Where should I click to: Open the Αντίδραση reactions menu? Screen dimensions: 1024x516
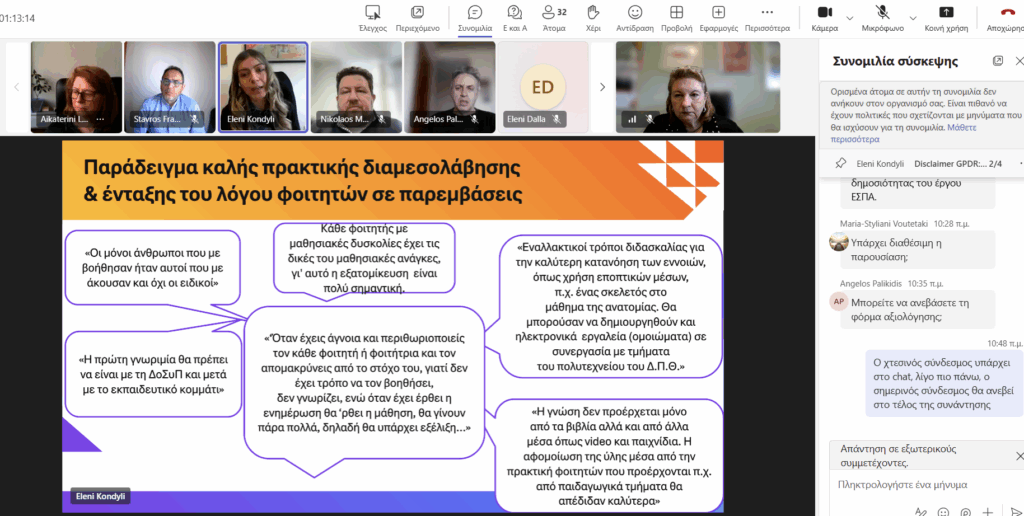click(x=635, y=15)
